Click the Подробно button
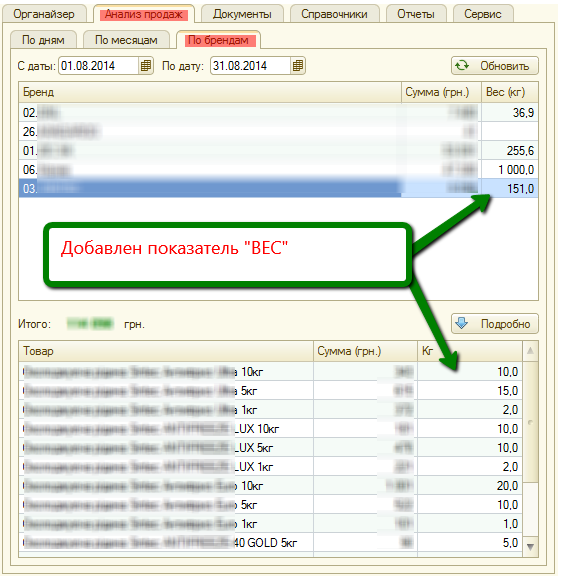This screenshot has height=578, width=563. click(494, 324)
